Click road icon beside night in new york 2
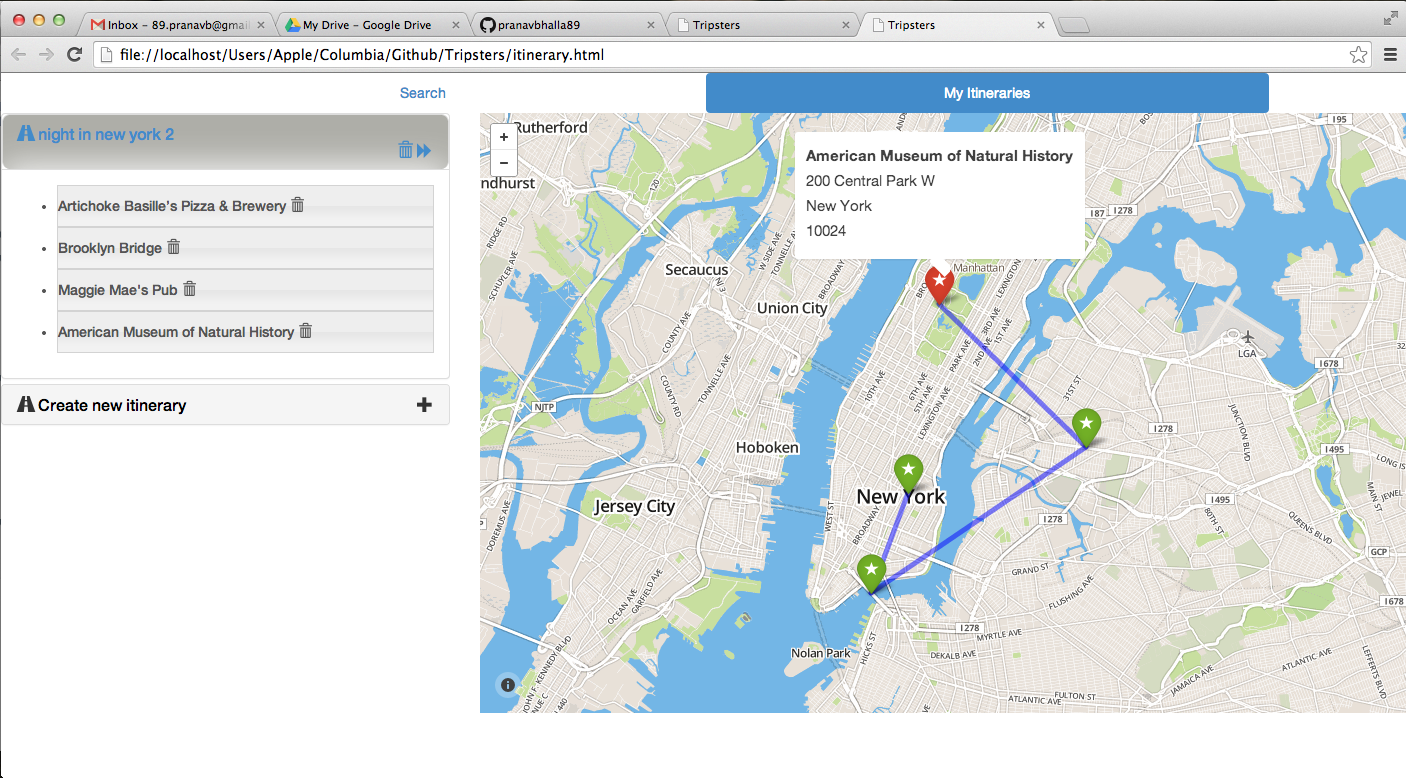 tap(26, 133)
